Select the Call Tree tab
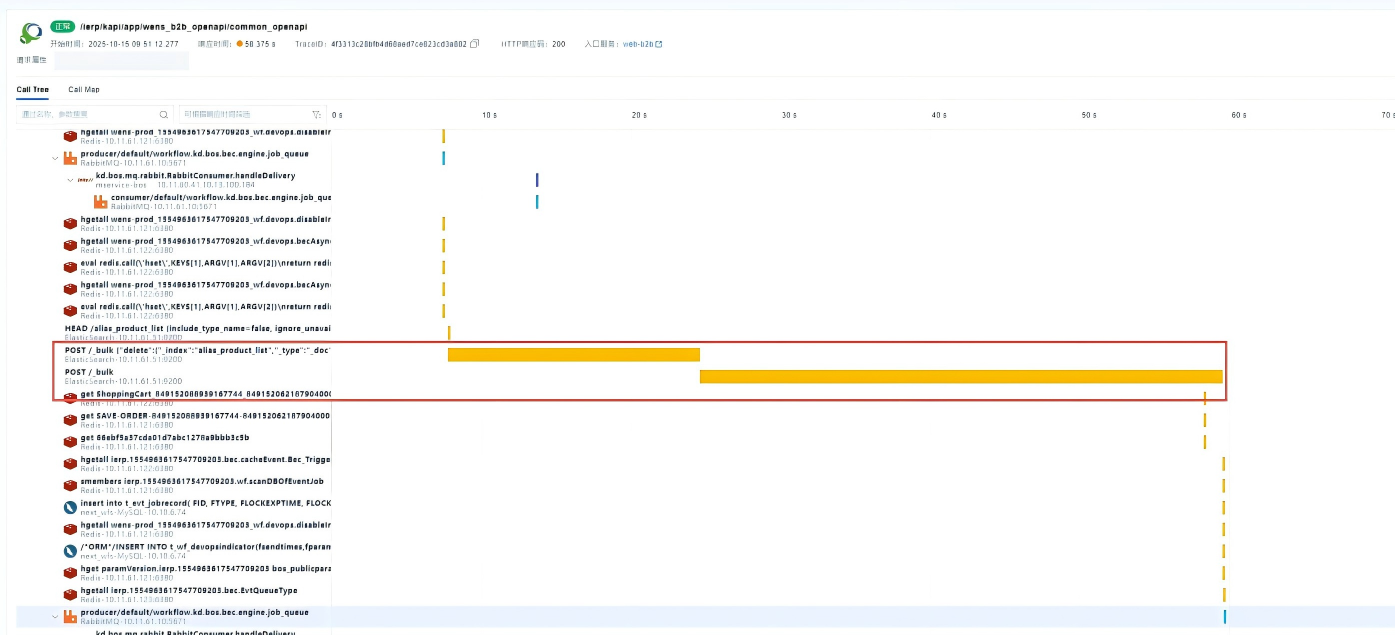The image size is (1395, 635). 33,90
